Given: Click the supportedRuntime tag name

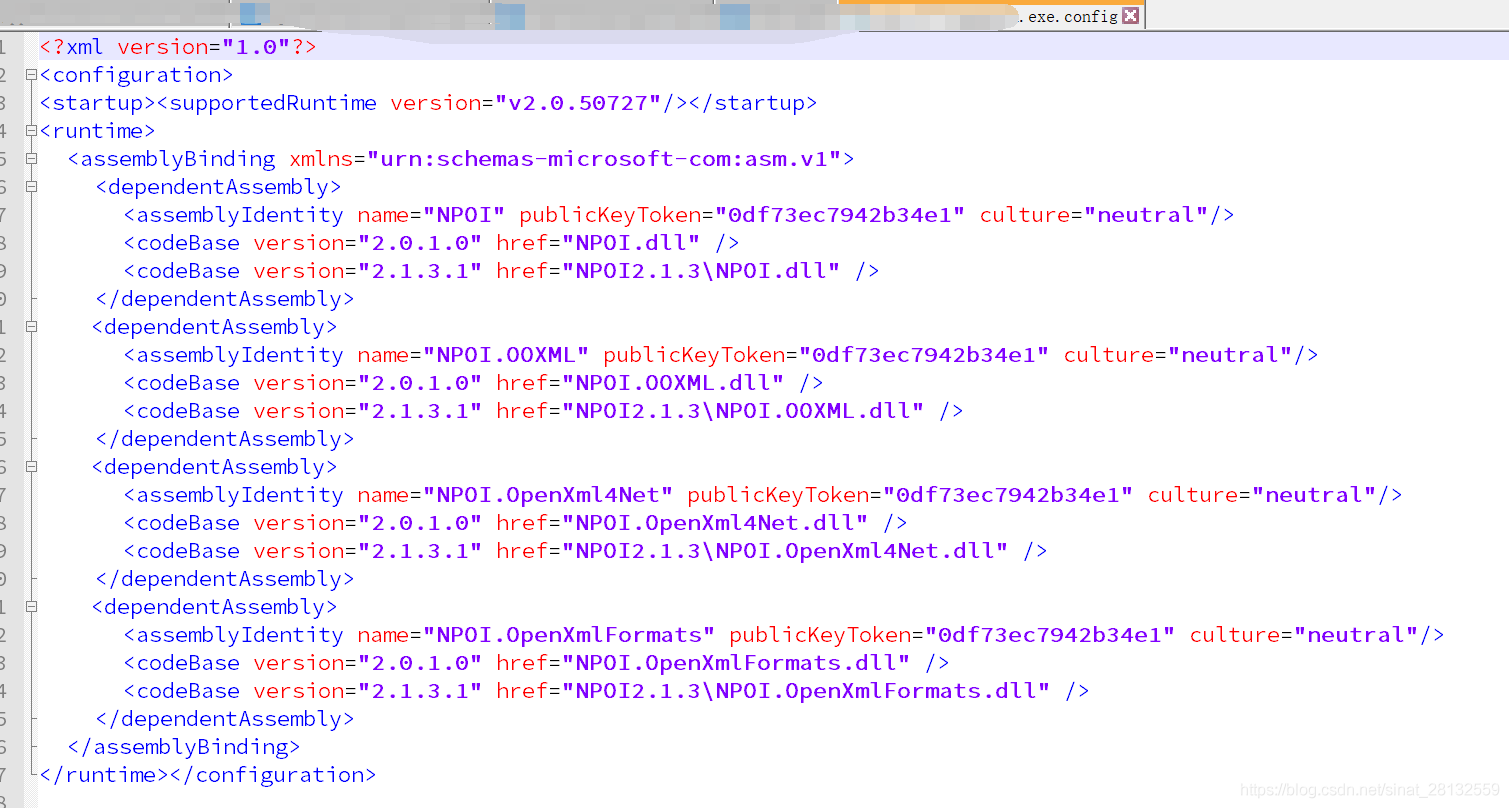Looking at the screenshot, I should (273, 103).
